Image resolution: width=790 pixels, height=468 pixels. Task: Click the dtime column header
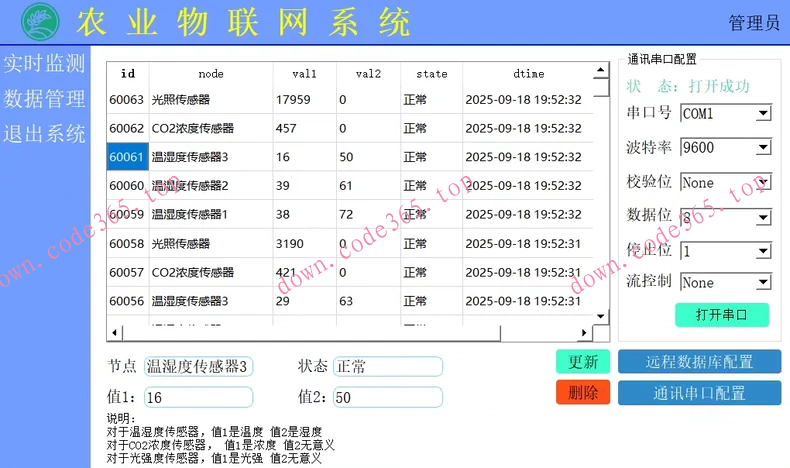click(x=529, y=74)
